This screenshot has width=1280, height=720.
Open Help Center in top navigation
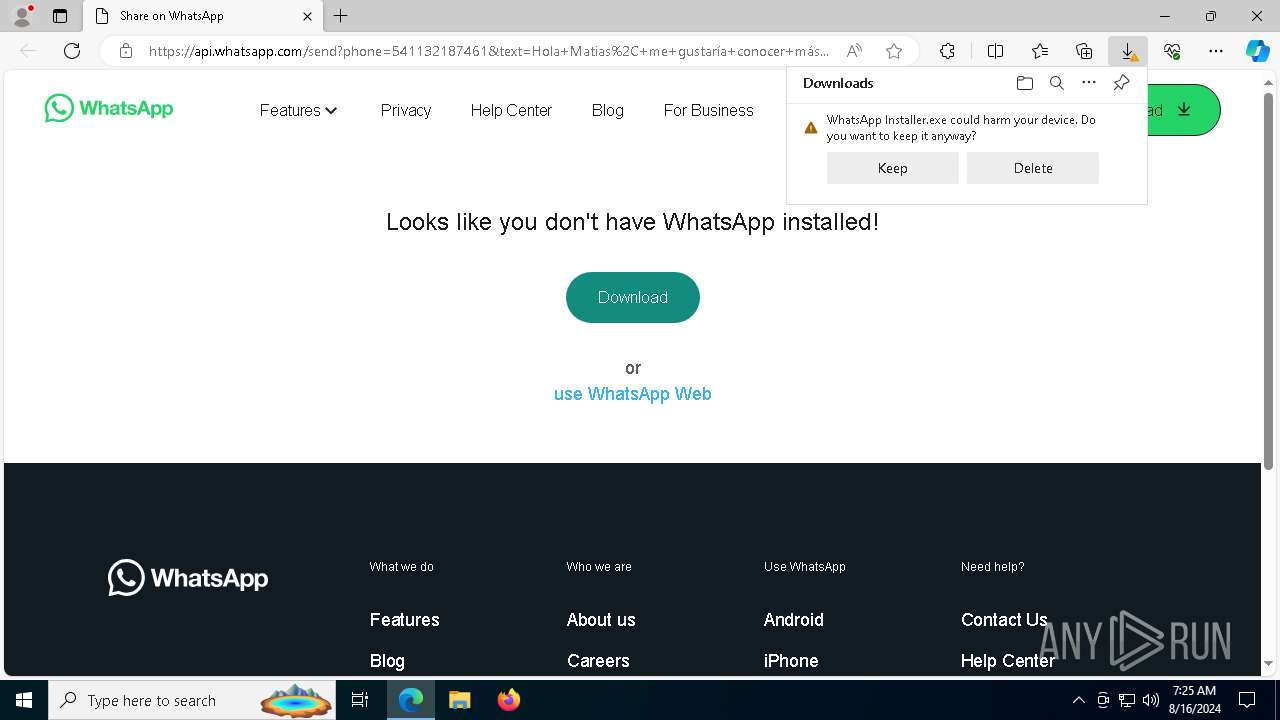(x=511, y=110)
